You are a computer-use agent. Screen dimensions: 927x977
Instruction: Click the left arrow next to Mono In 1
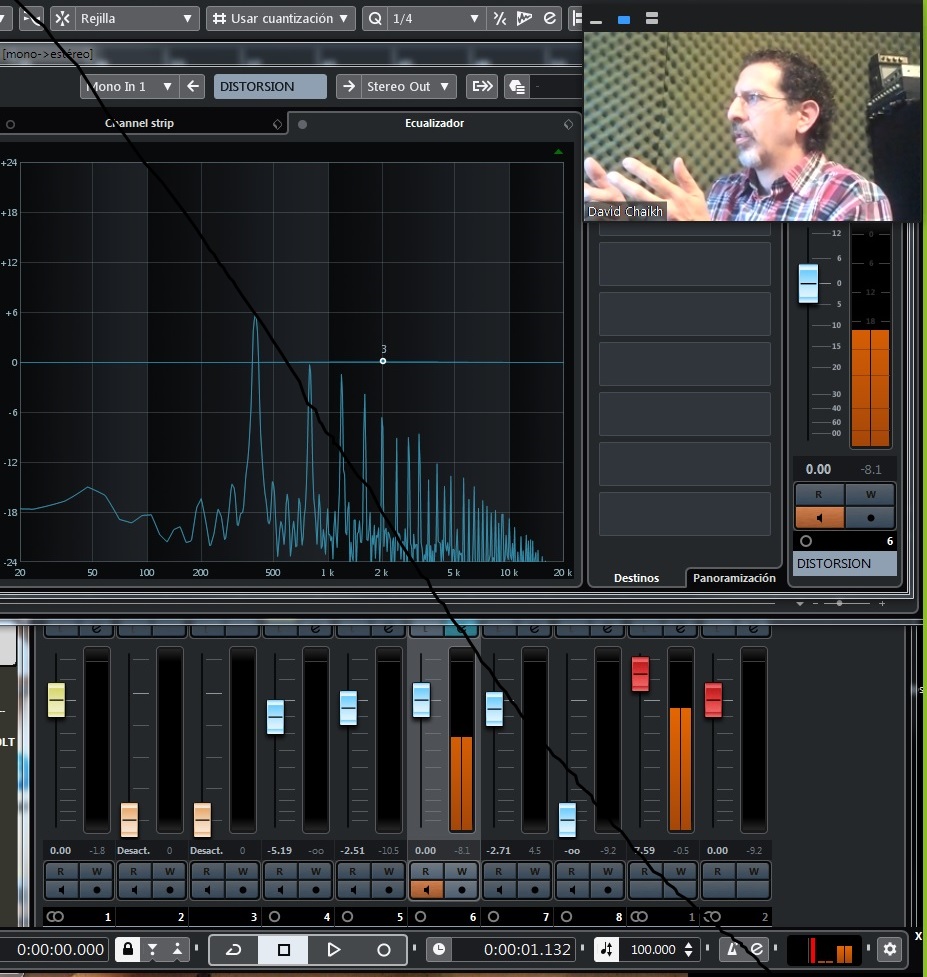click(193, 86)
